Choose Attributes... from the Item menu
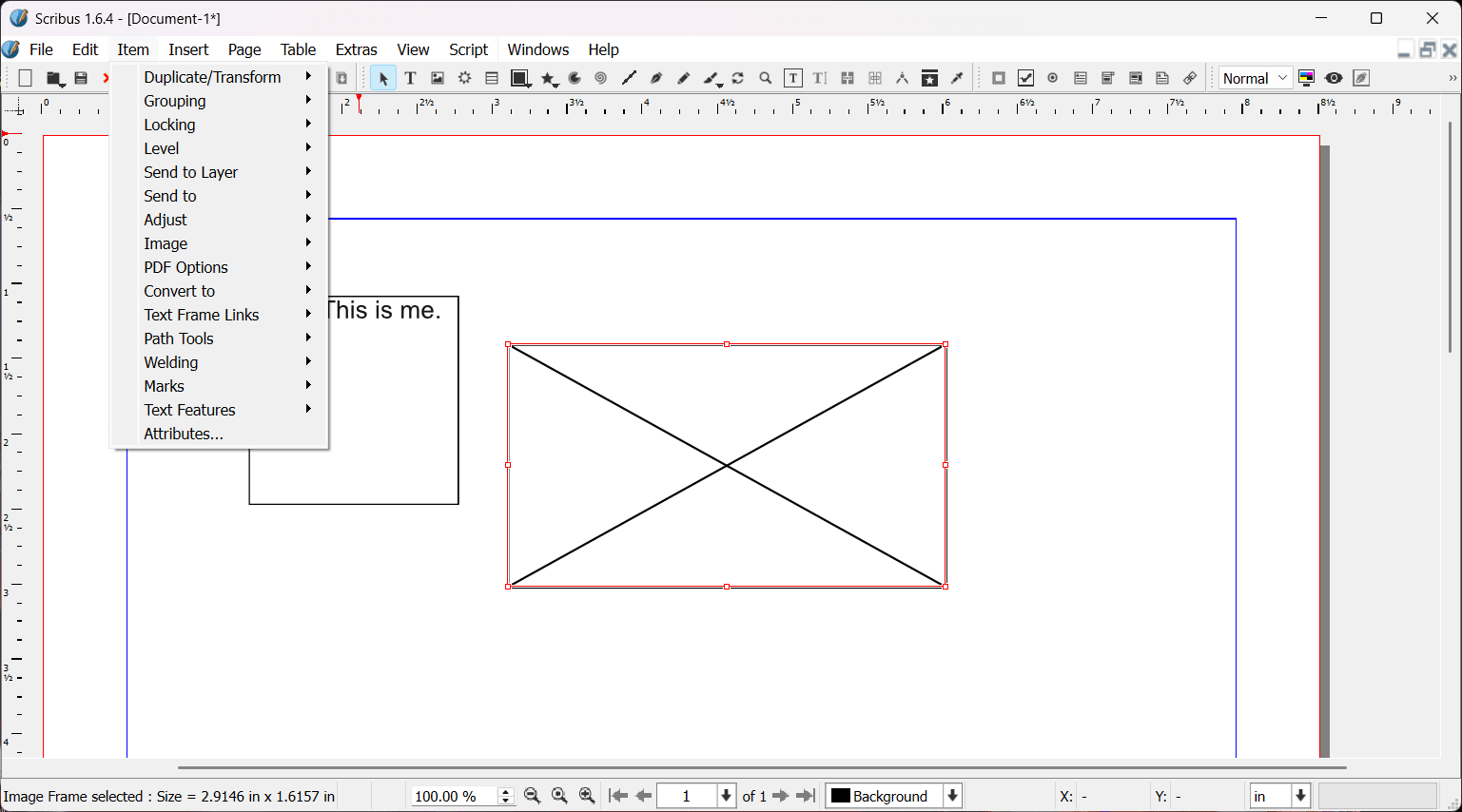 tap(184, 434)
